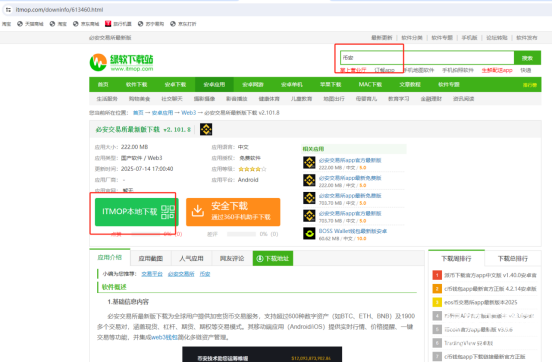Click the screenshot thumbnail below description

pyautogui.click(x=262, y=354)
